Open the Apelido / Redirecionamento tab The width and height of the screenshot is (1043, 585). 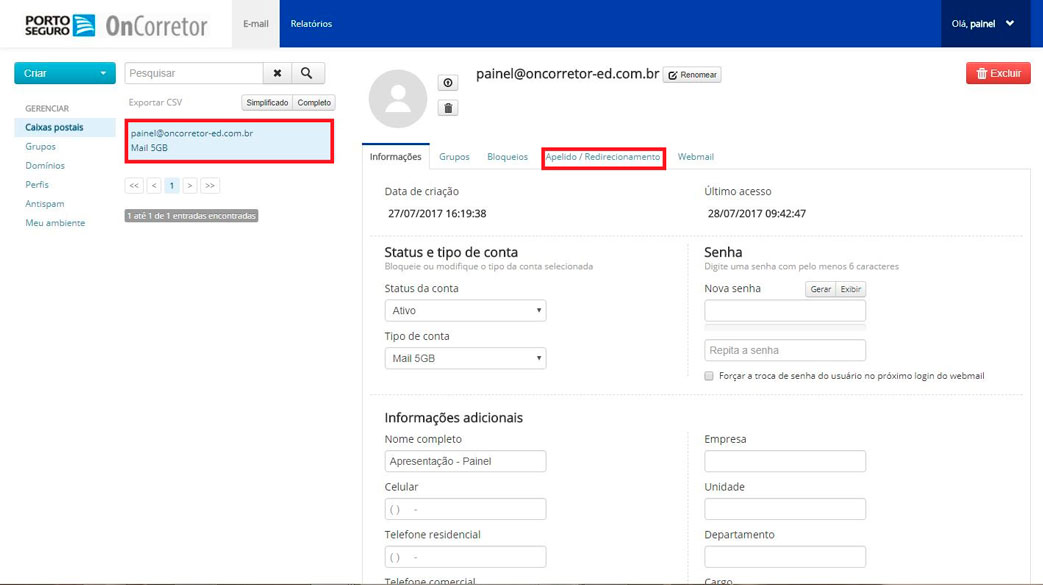coord(603,157)
